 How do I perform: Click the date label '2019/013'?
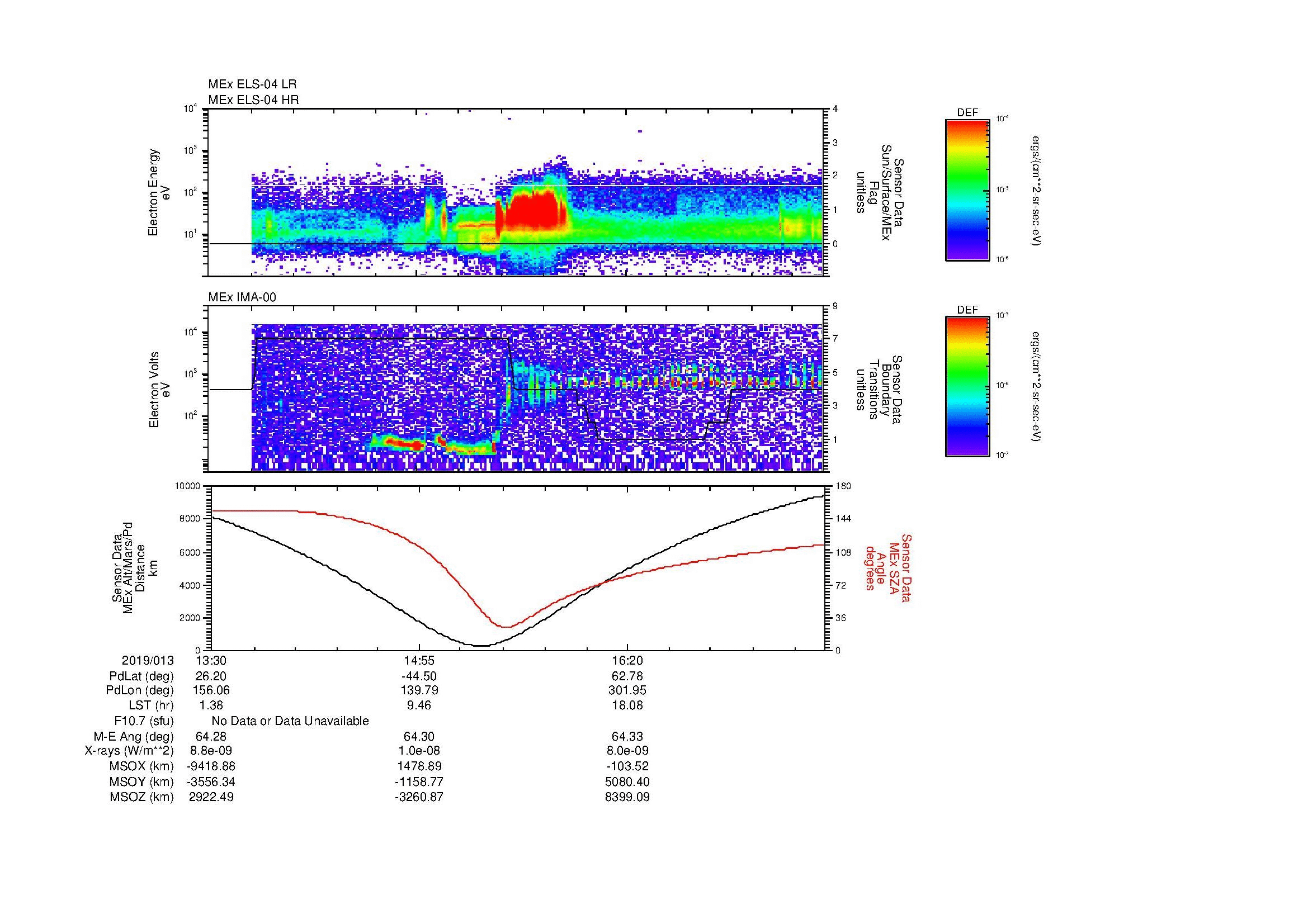click(x=148, y=660)
